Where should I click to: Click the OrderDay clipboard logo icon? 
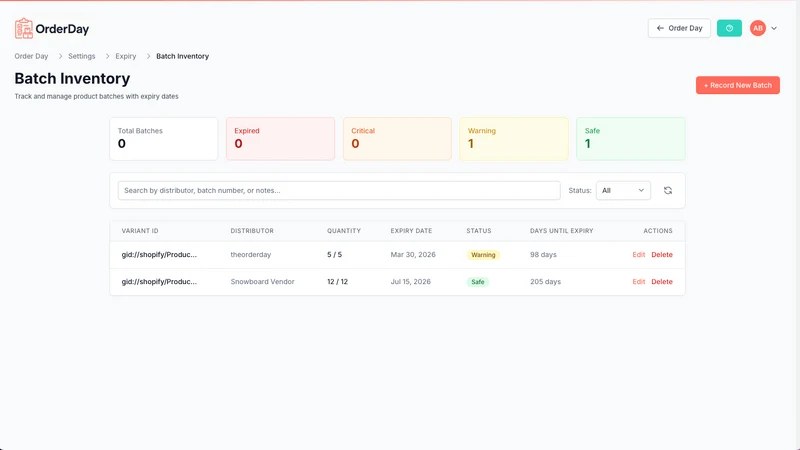pyautogui.click(x=23, y=29)
